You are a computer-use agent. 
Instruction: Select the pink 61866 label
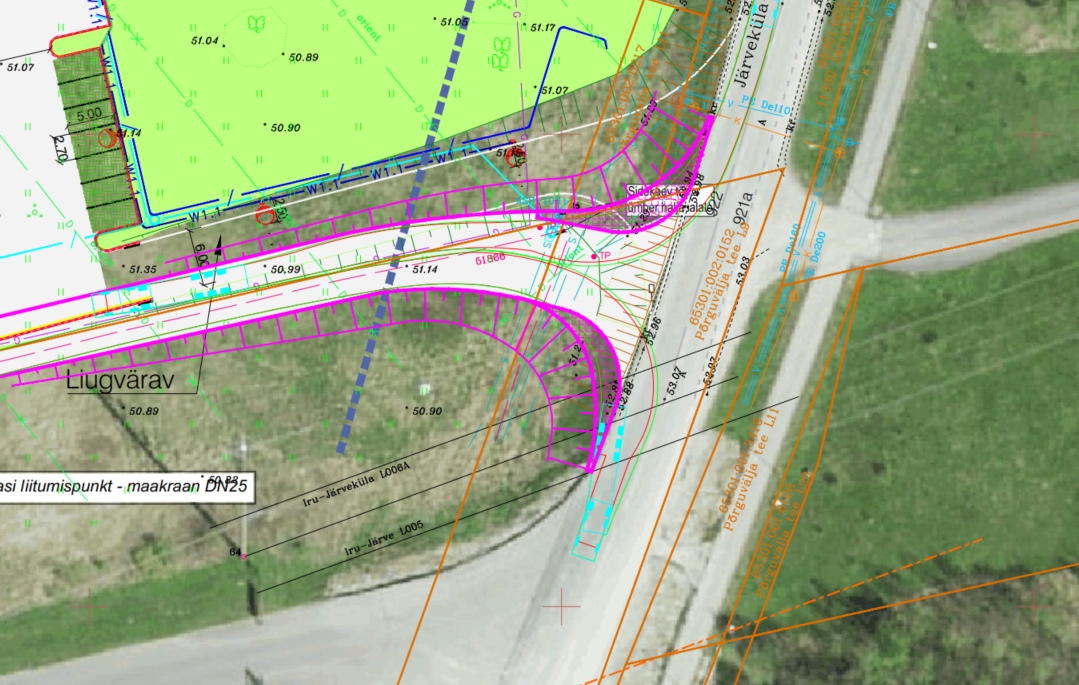coord(489,259)
